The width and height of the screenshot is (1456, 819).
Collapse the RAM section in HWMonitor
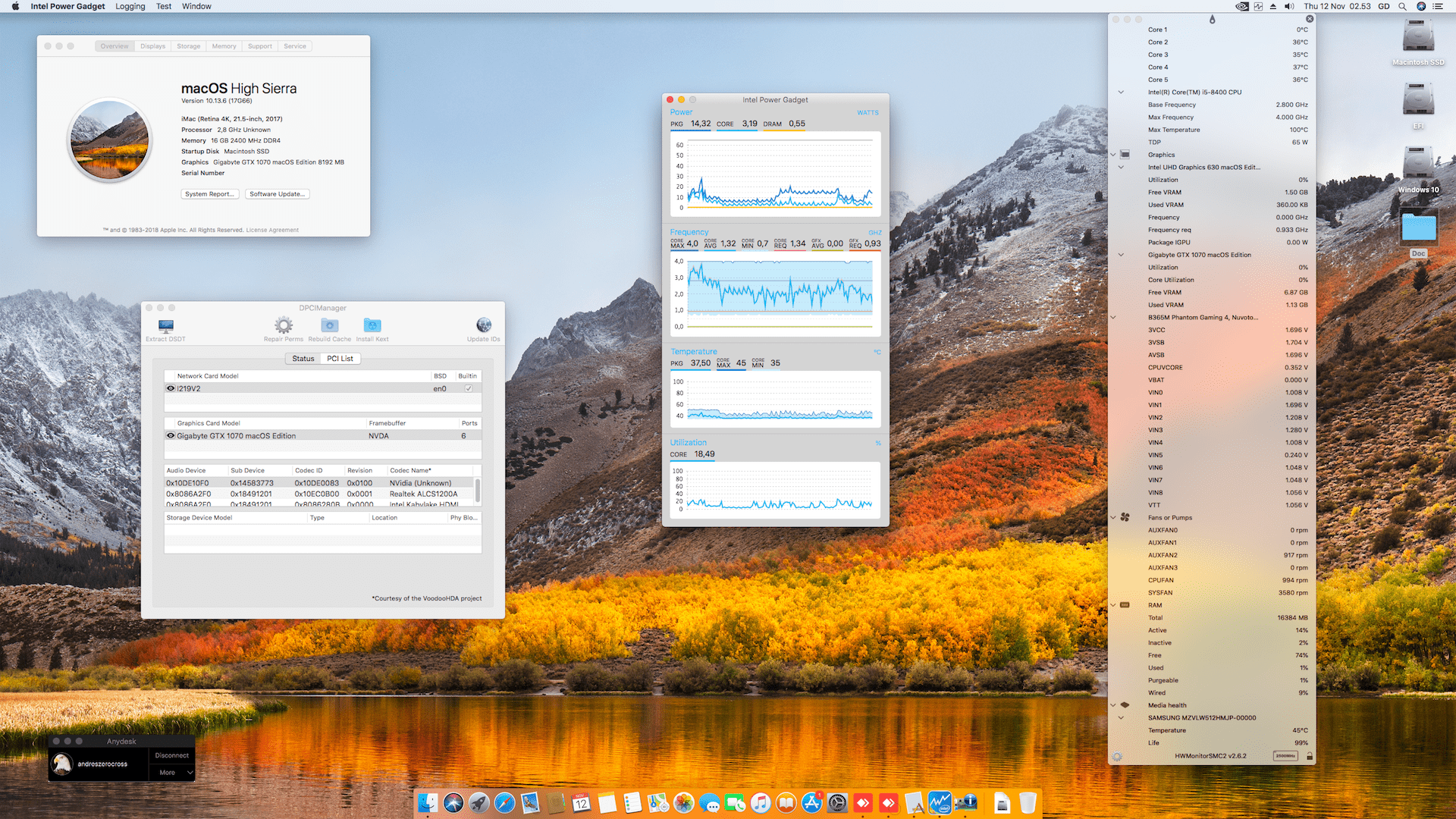coord(1112,605)
